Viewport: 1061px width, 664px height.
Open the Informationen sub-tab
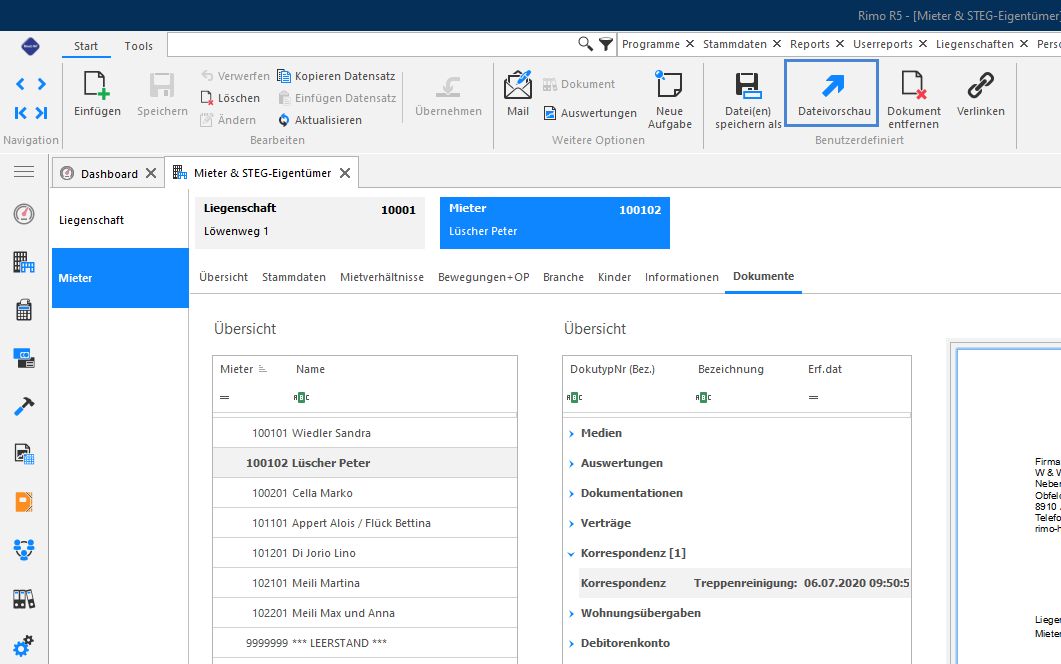coord(681,277)
